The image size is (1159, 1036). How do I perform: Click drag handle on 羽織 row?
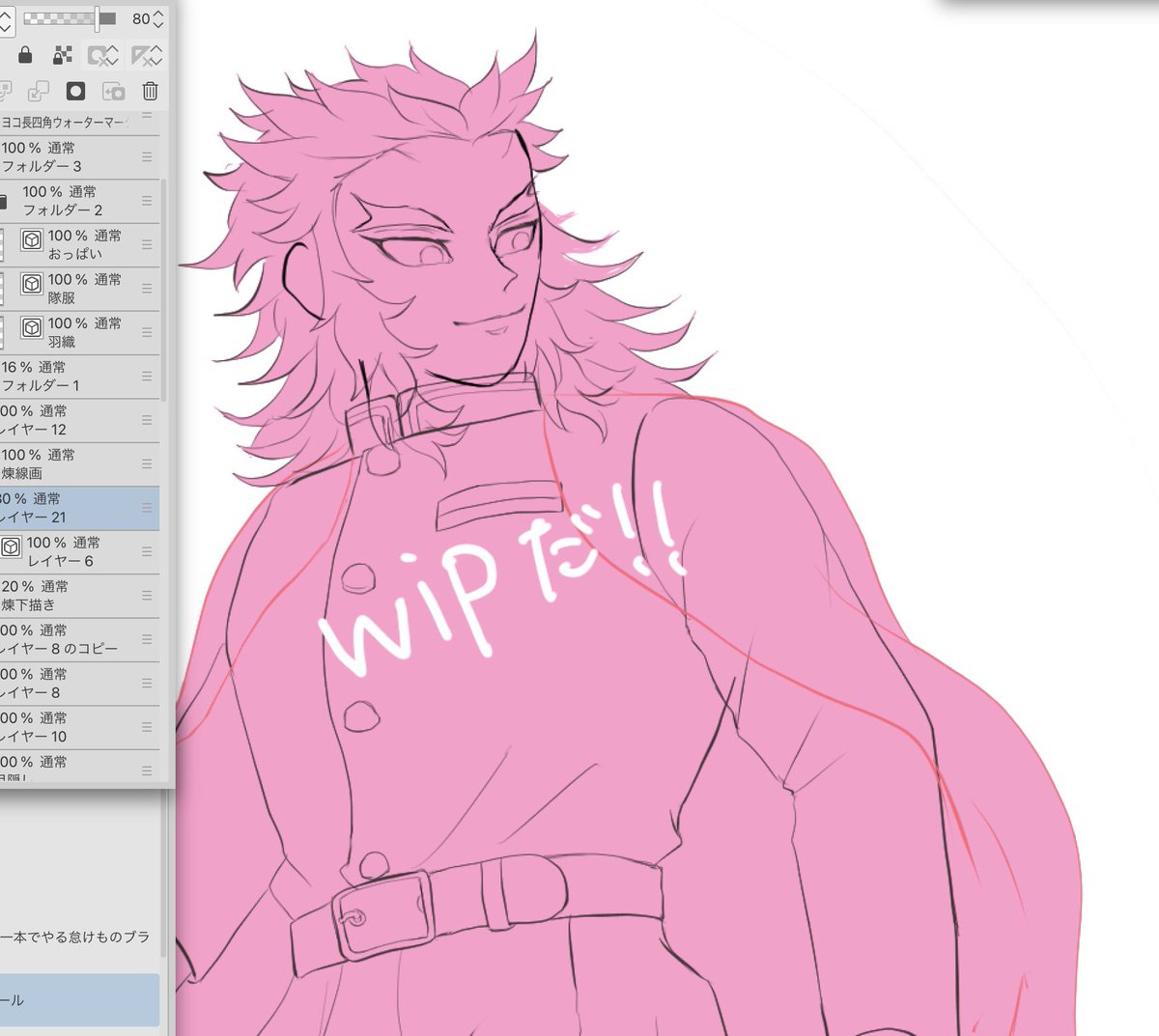(147, 332)
